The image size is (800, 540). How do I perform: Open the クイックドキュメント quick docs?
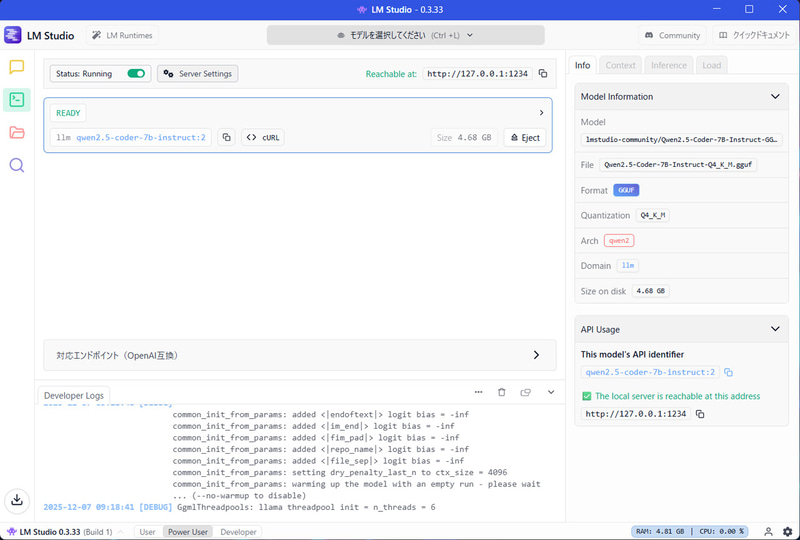click(754, 35)
